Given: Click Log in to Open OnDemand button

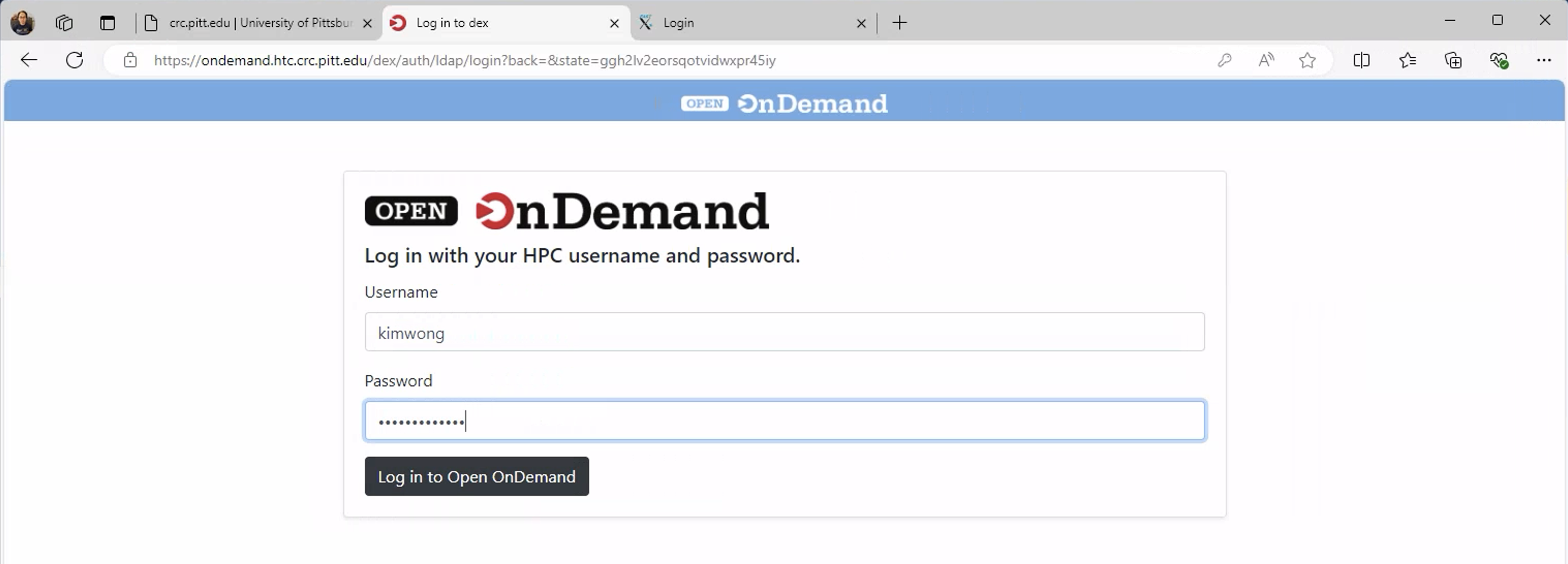Looking at the screenshot, I should click(x=476, y=476).
